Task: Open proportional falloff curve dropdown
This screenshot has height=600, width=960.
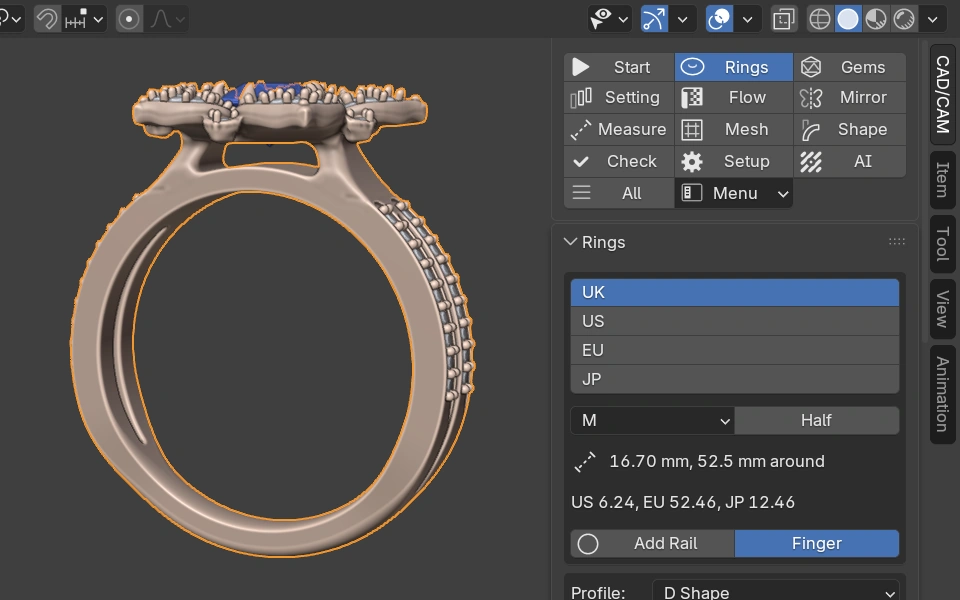Action: [166, 19]
